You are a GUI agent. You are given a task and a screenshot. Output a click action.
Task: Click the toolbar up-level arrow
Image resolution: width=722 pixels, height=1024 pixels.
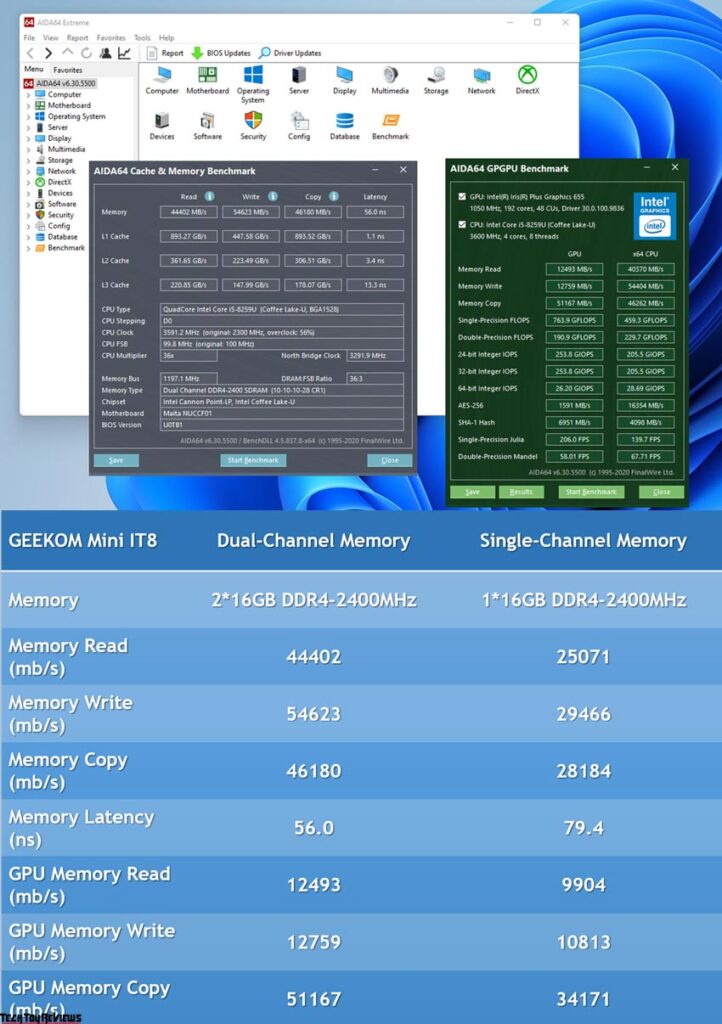pos(67,52)
